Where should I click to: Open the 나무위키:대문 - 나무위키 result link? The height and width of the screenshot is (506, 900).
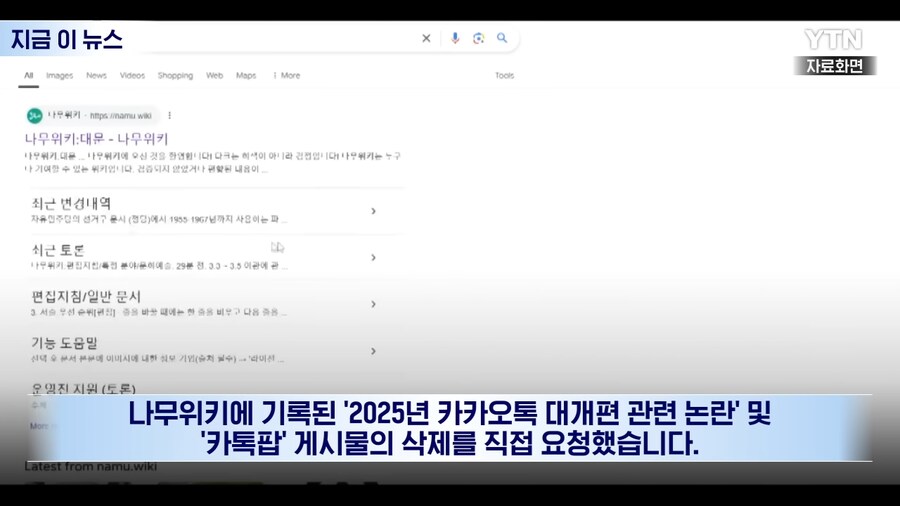point(97,139)
